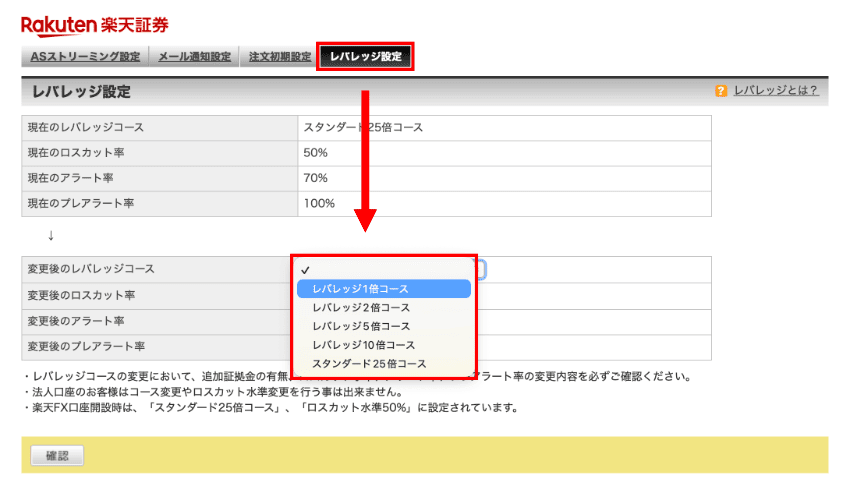Click the orange question mark help icon

click(720, 91)
